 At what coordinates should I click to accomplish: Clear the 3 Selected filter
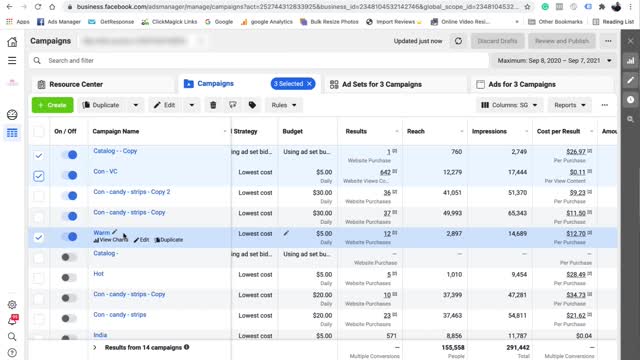[309, 84]
